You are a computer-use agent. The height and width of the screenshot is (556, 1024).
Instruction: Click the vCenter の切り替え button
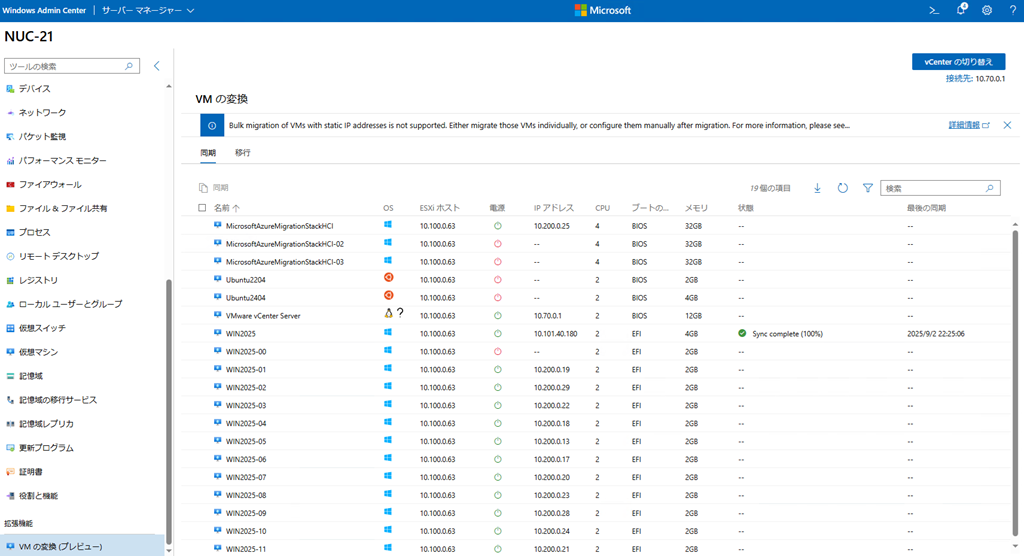click(x=958, y=62)
